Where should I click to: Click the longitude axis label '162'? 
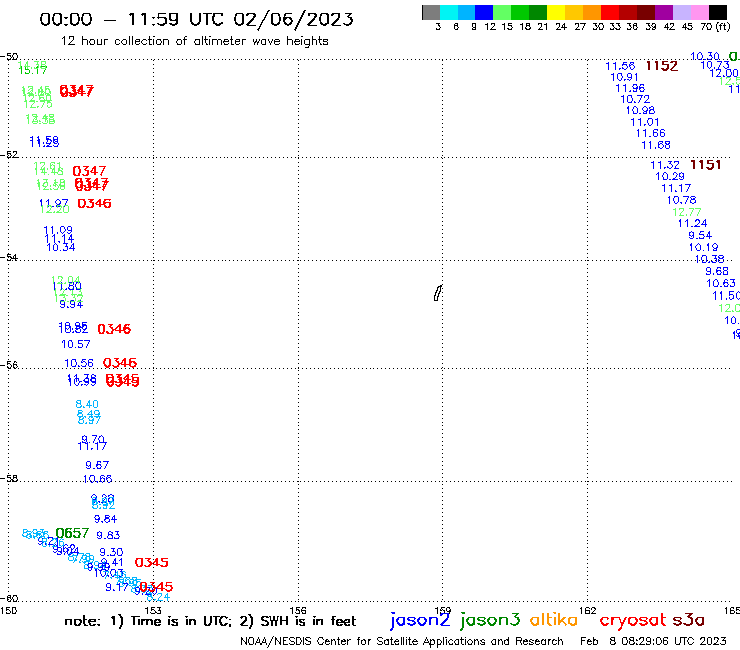pos(587,611)
